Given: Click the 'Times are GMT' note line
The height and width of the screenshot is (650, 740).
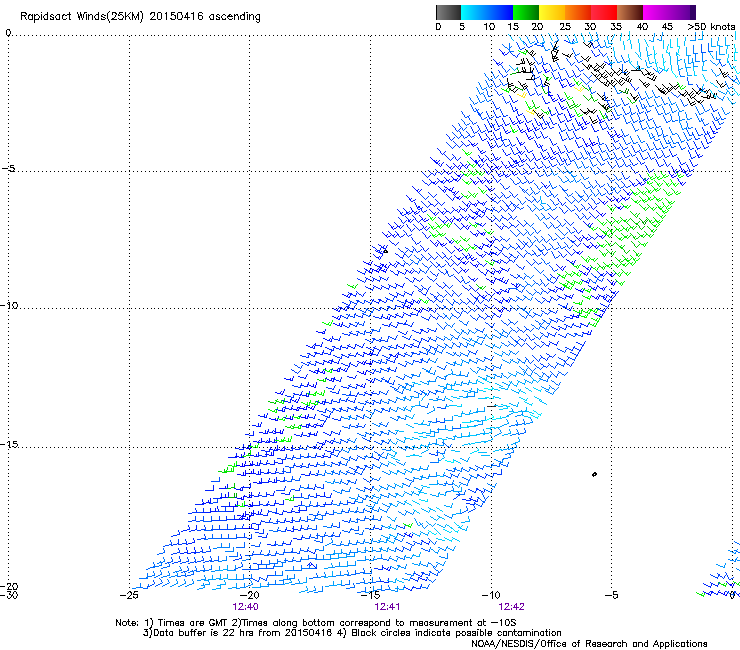Looking at the screenshot, I should coord(315,623).
